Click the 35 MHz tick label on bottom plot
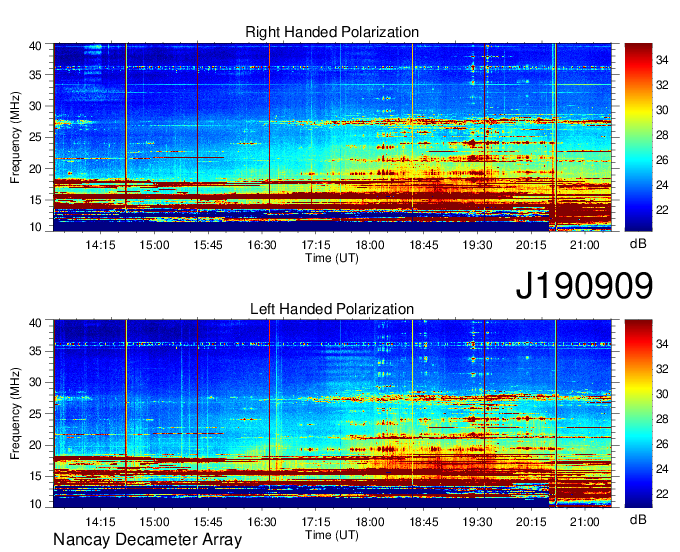 [35, 351]
